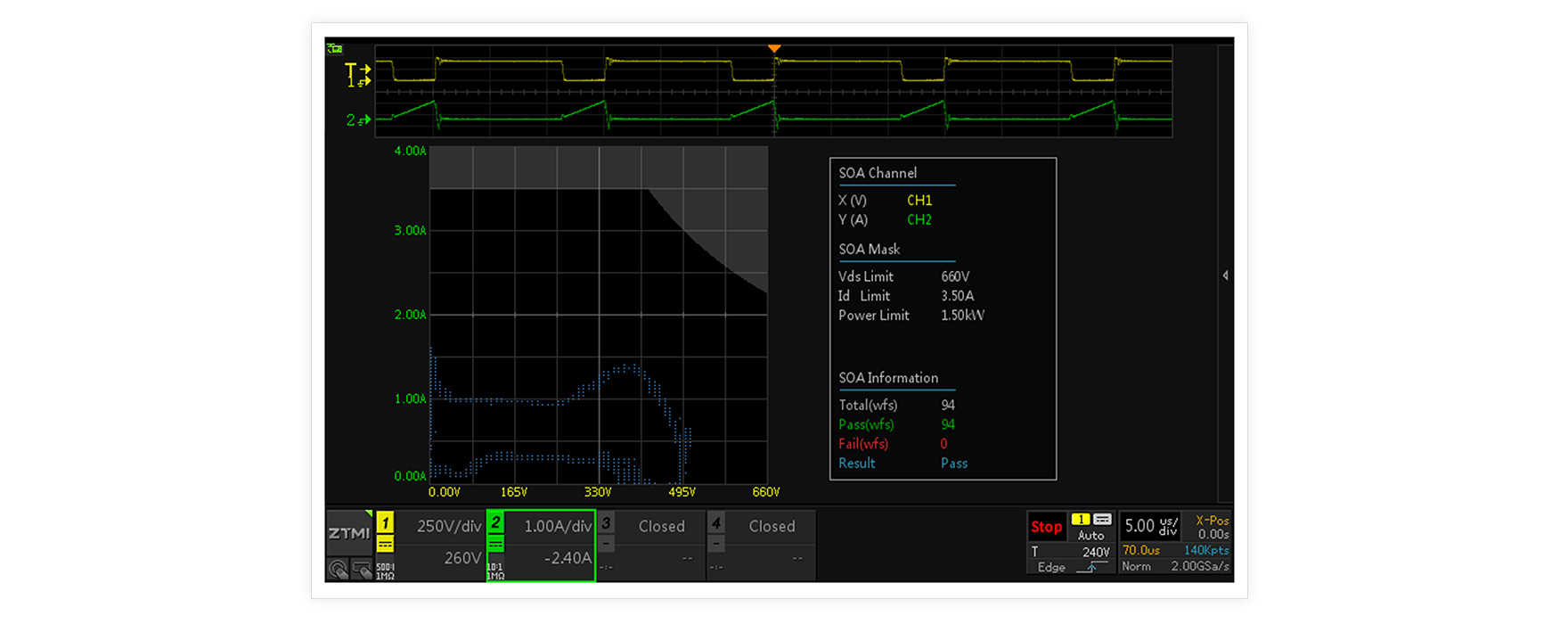Viewport: 1568px width, 624px height.
Task: Open the ZTMI main menu
Action: pyautogui.click(x=348, y=533)
